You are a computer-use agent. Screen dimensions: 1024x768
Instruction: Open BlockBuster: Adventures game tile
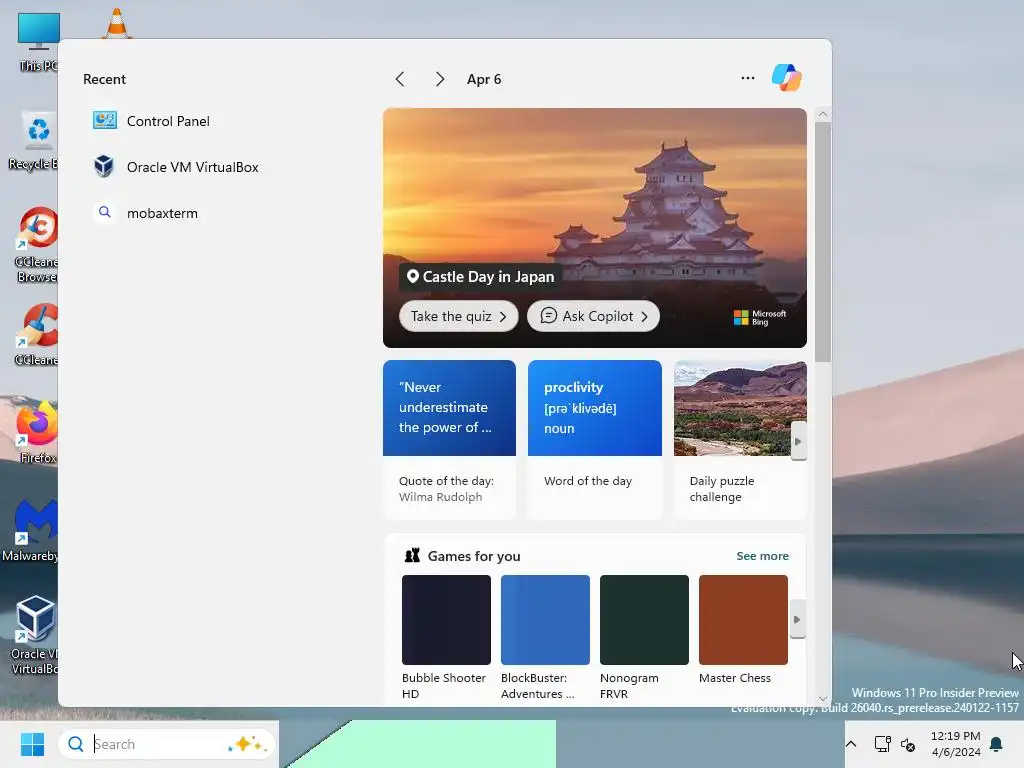click(x=545, y=638)
